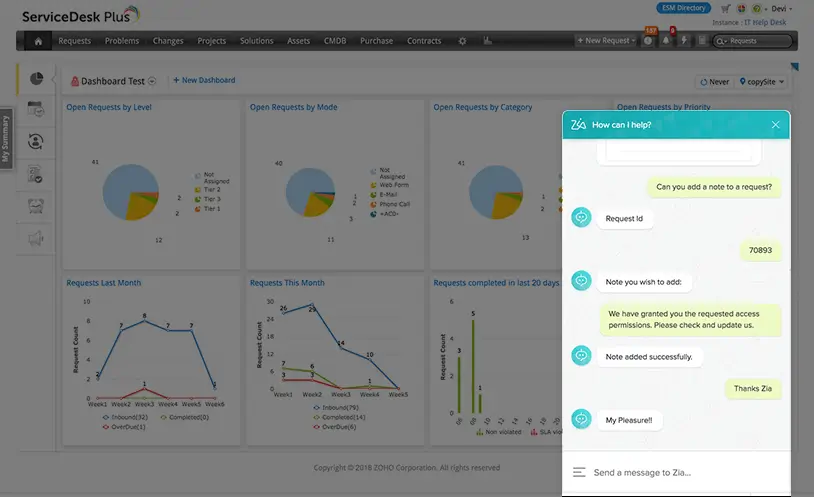Click the New Dashboard link

pos(204,80)
